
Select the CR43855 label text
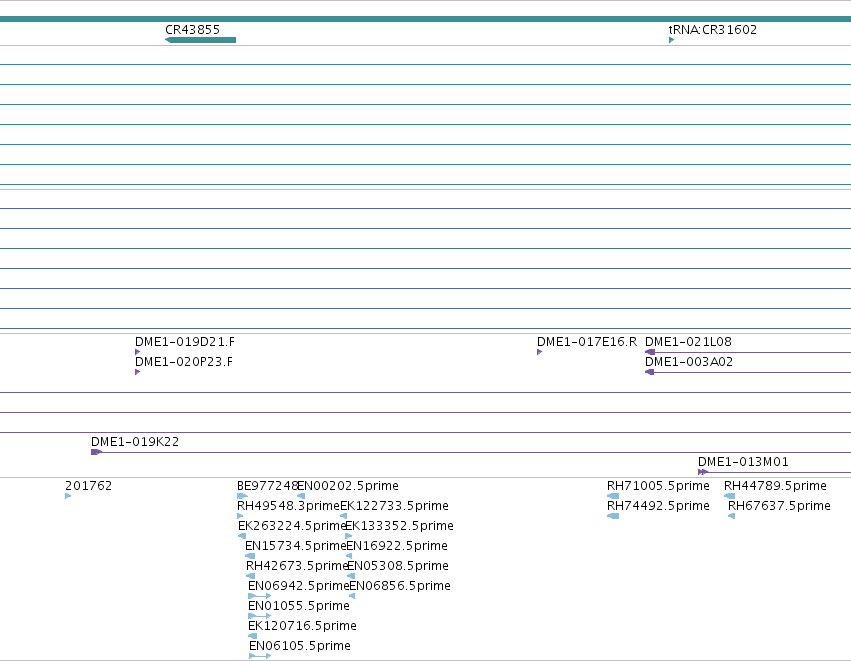point(193,29)
